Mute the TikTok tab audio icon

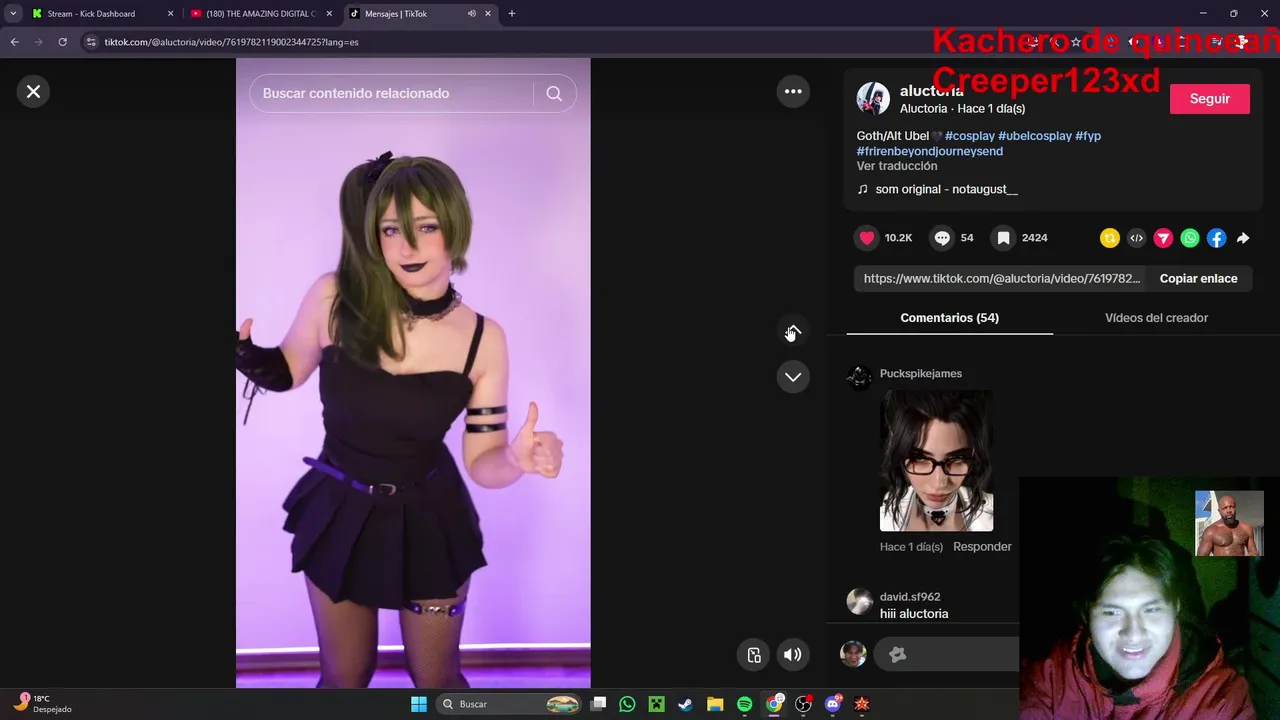[471, 14]
